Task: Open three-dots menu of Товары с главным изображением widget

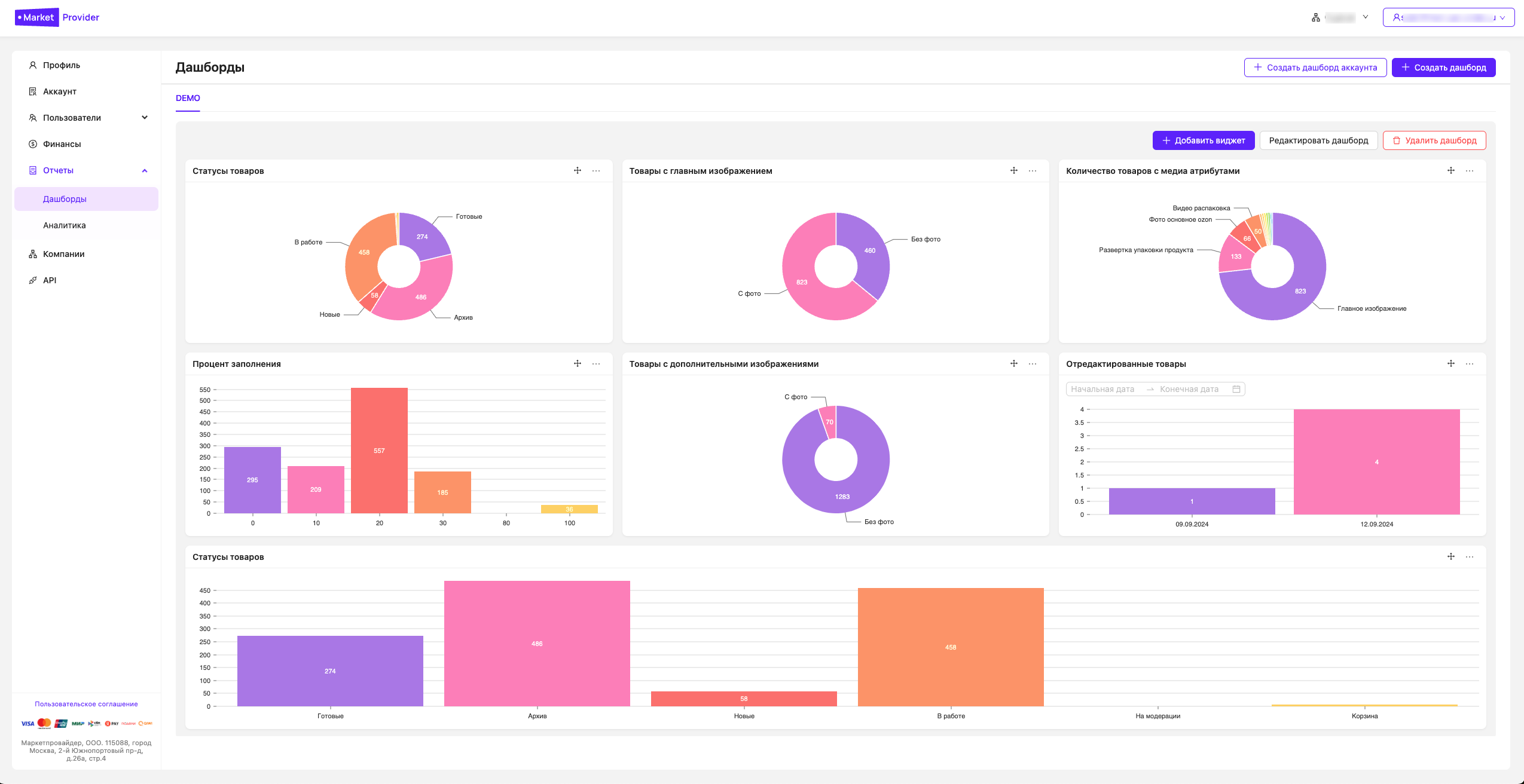Action: (1033, 171)
